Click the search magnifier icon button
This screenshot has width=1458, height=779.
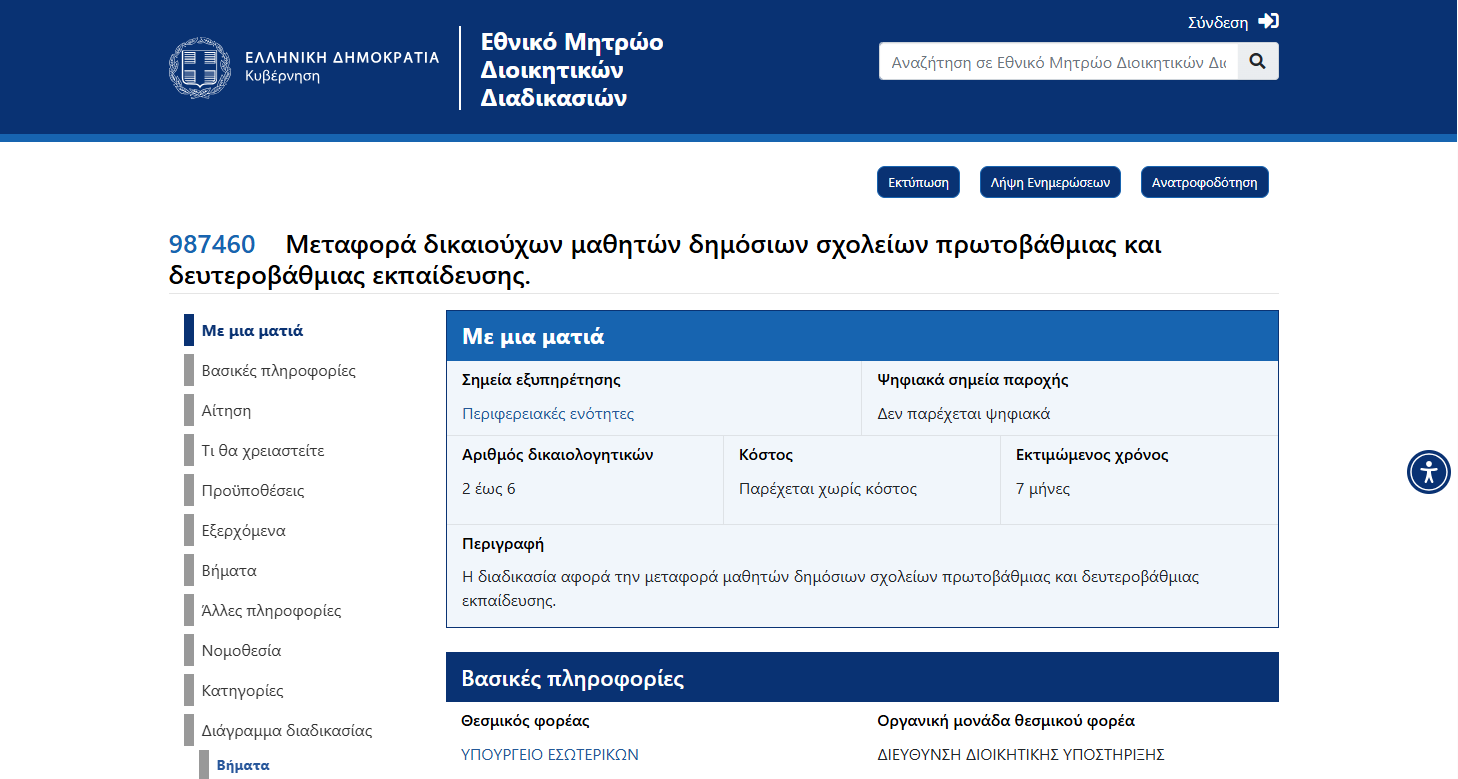tap(1257, 61)
